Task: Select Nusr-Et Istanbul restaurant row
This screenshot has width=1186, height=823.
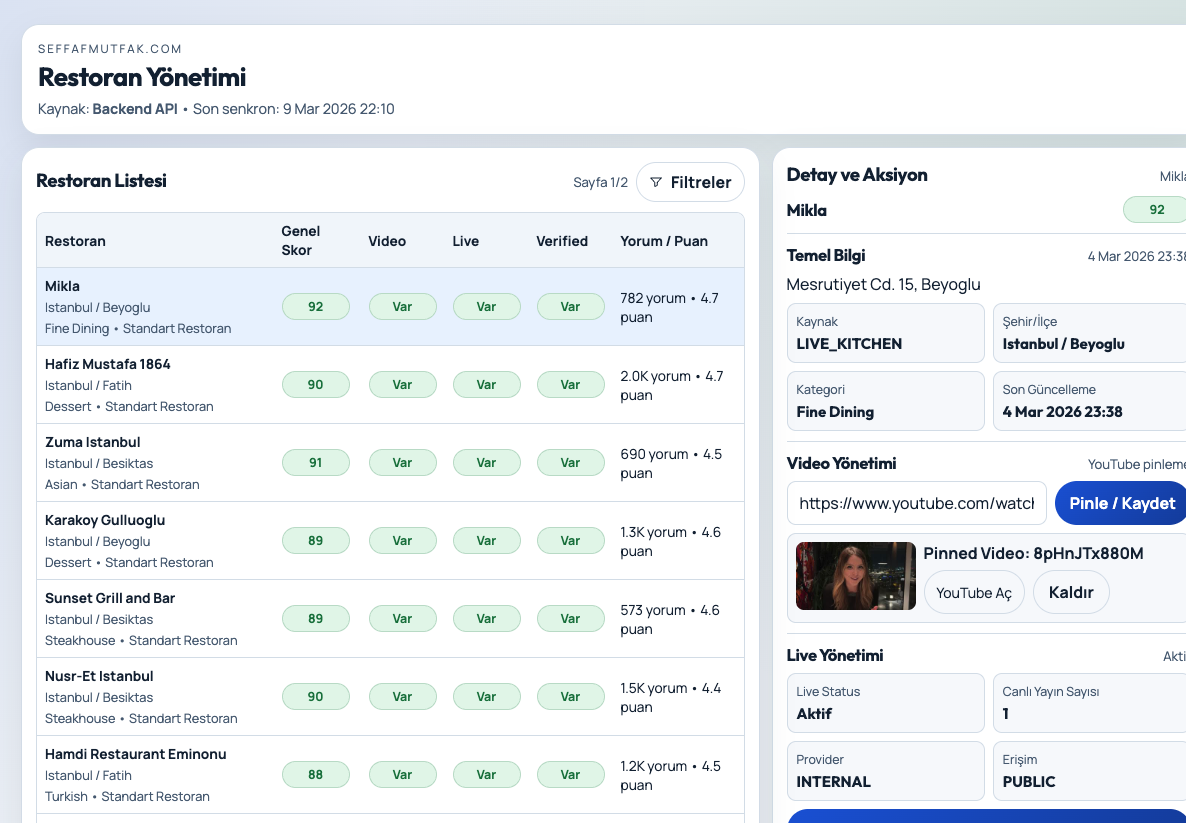Action: [390, 696]
